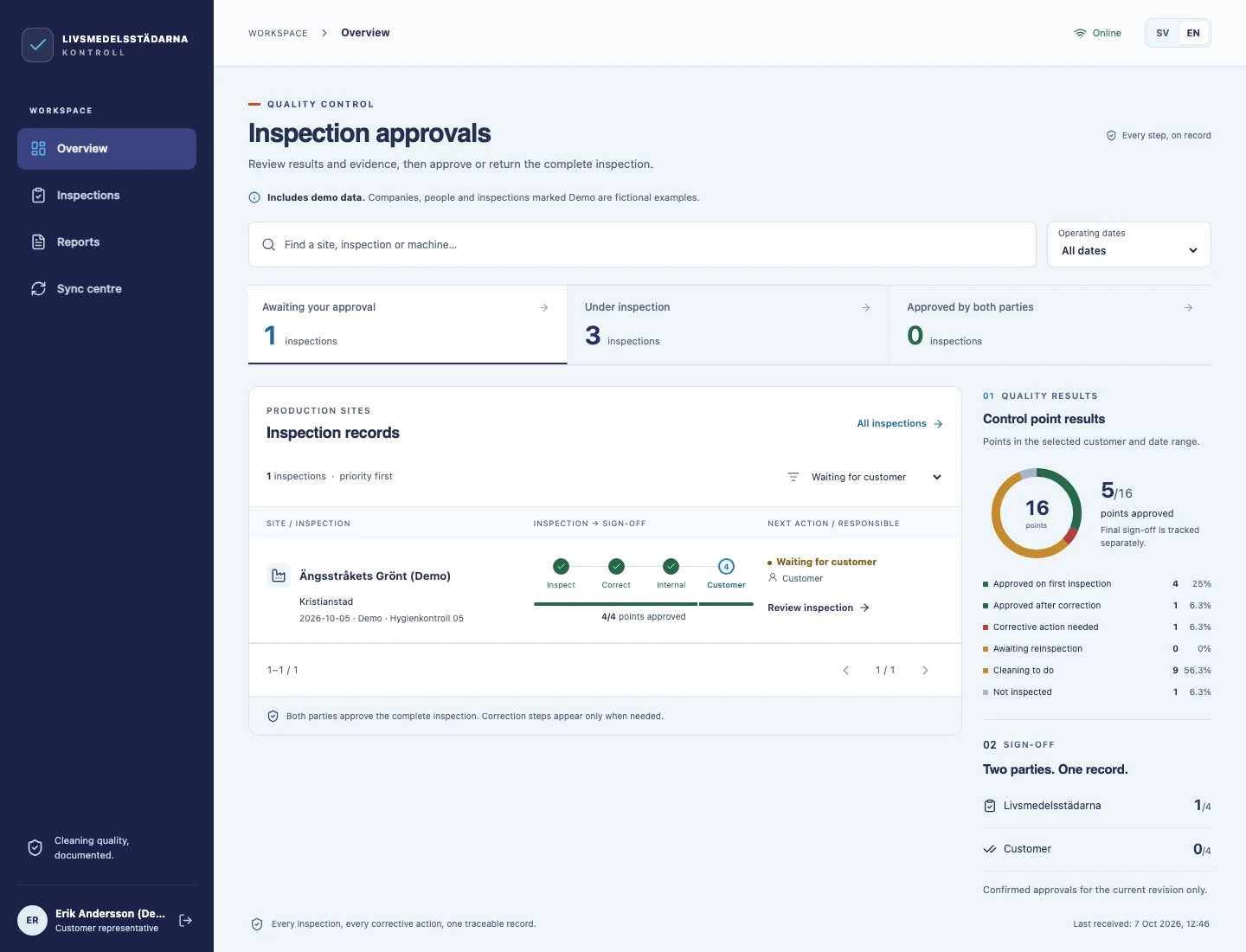The width and height of the screenshot is (1246, 952).
Task: Open Inspections in the sidebar
Action: [x=106, y=196]
